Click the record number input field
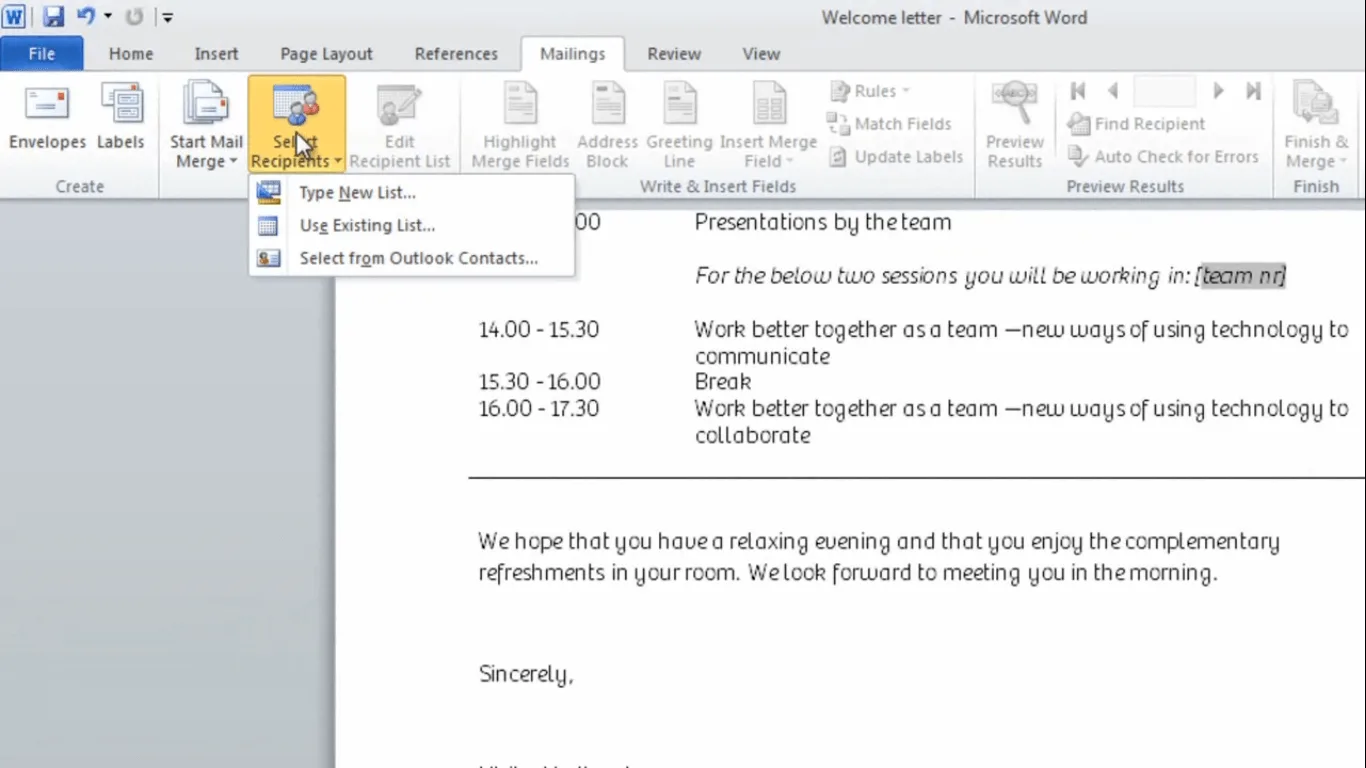Image resolution: width=1366 pixels, height=768 pixels. click(1165, 91)
